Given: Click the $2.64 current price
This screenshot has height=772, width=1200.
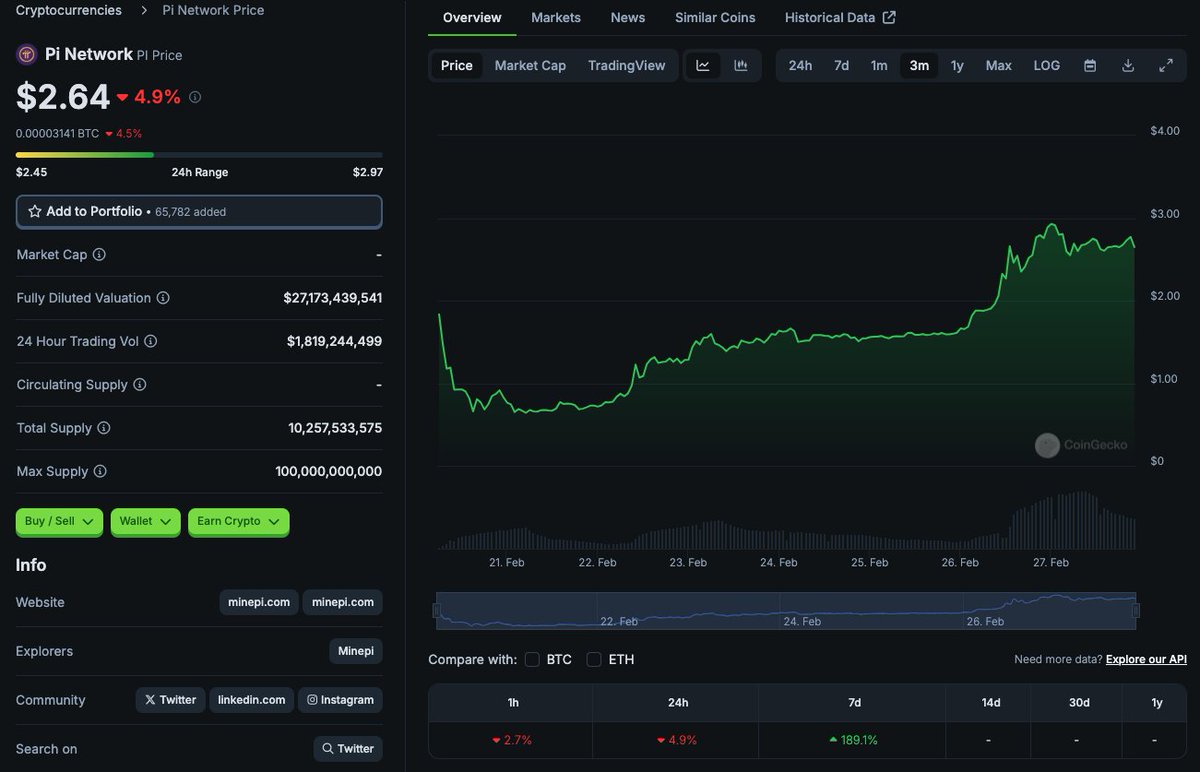Looking at the screenshot, I should 63,96.
